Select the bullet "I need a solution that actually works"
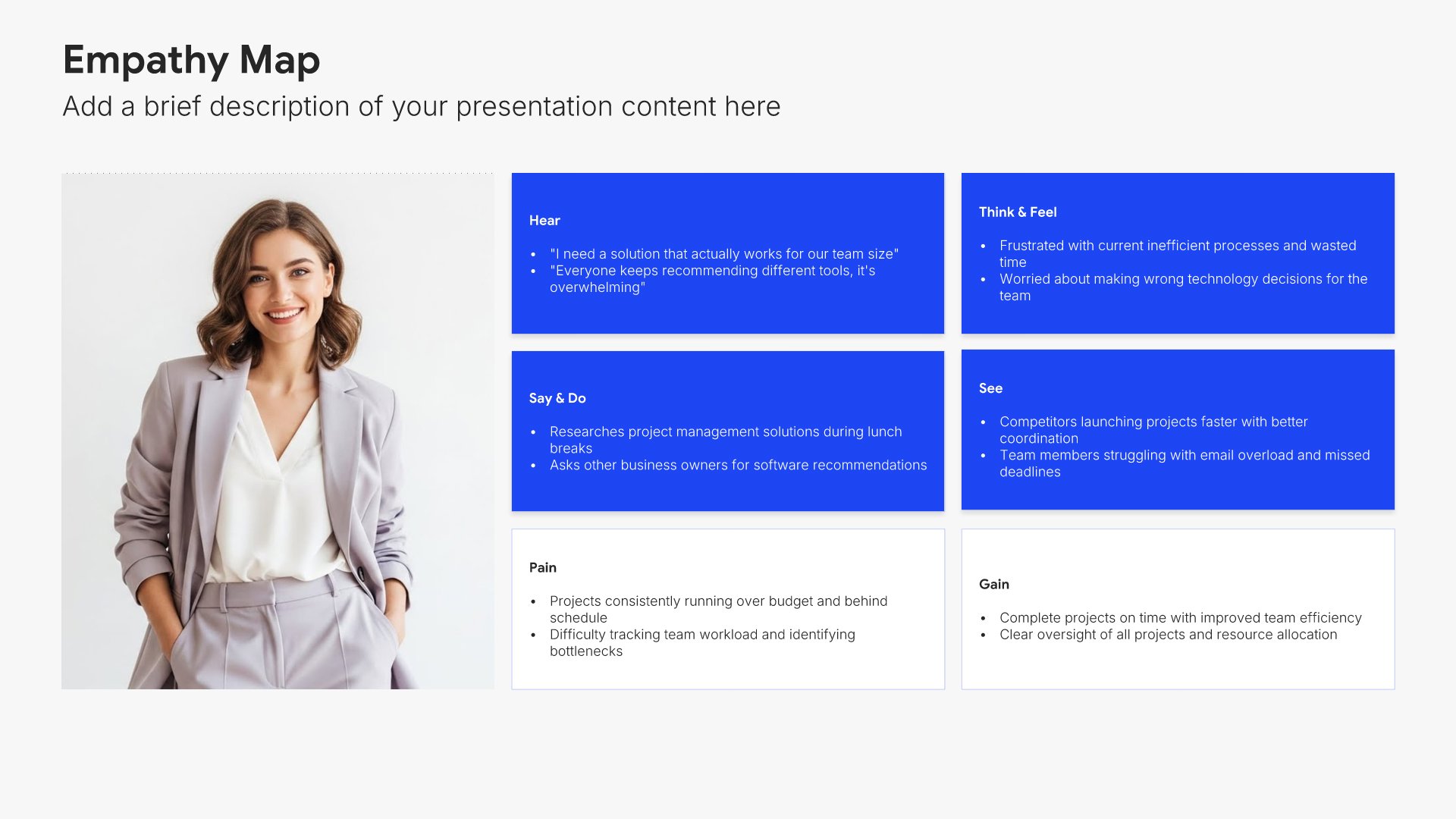1456x819 pixels. point(724,254)
